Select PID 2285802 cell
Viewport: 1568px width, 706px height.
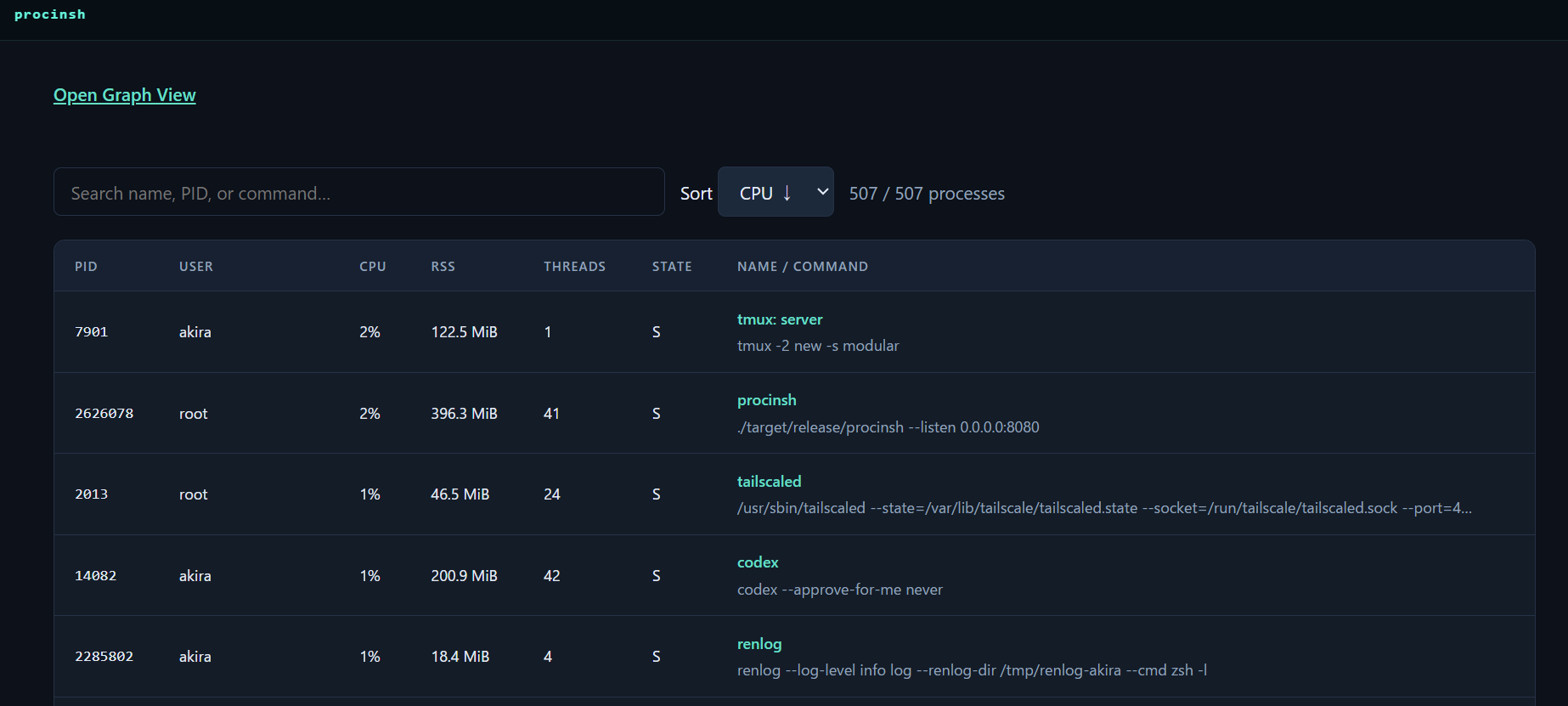(104, 657)
